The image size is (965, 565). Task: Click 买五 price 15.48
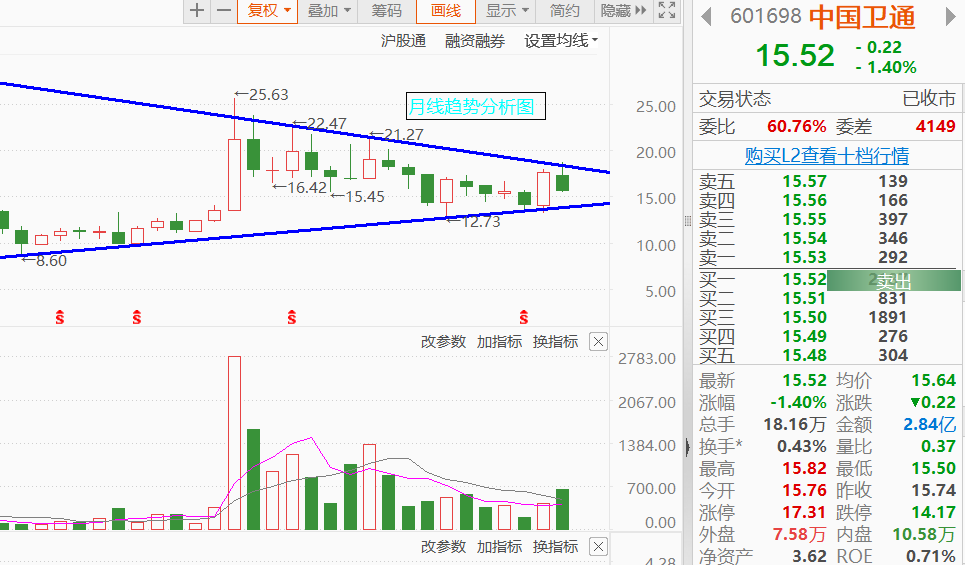point(804,356)
